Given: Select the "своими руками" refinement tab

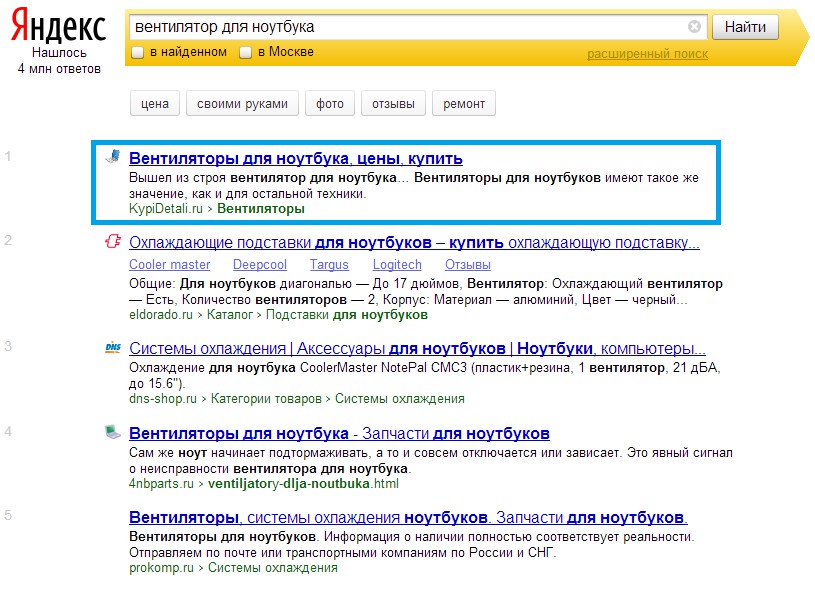Looking at the screenshot, I should coord(243,103).
